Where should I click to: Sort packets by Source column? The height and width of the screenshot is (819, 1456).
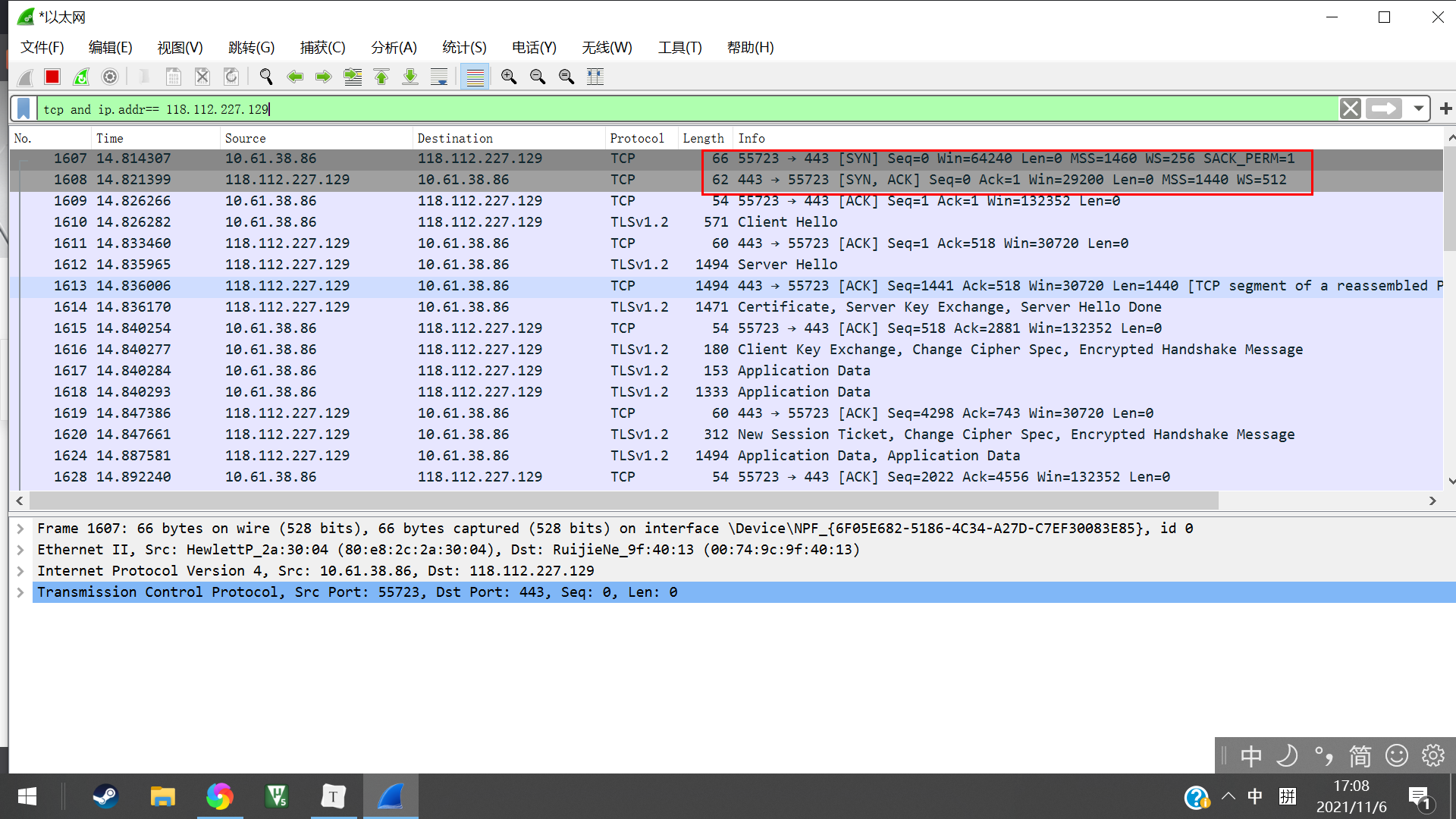point(316,138)
